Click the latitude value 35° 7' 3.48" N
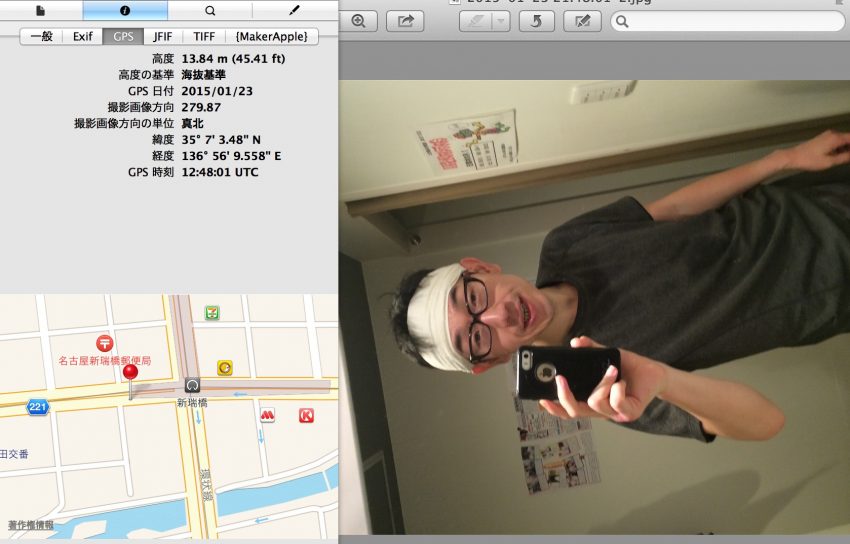 point(221,140)
